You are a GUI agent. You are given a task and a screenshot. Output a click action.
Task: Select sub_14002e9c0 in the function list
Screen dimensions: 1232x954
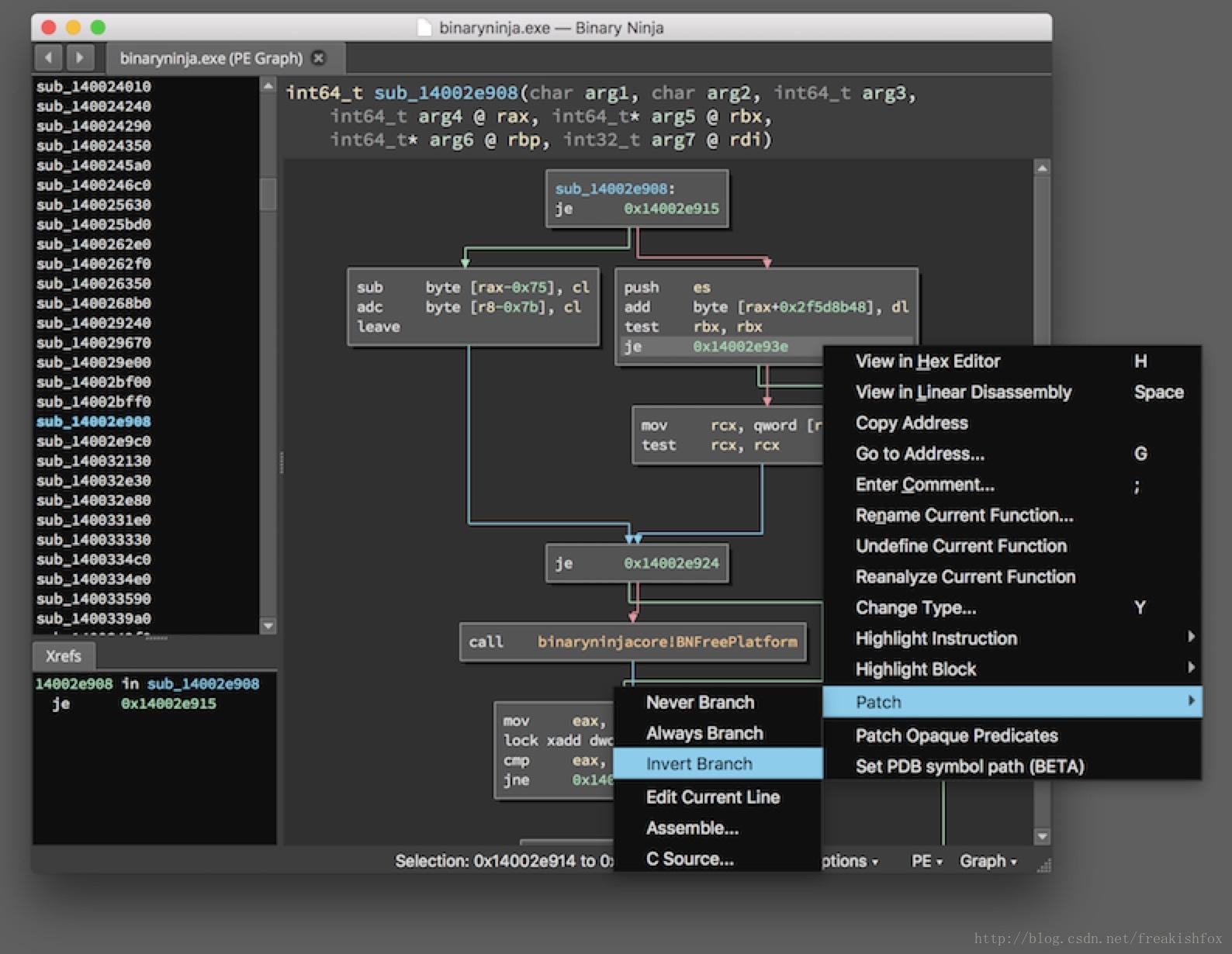[x=94, y=441]
